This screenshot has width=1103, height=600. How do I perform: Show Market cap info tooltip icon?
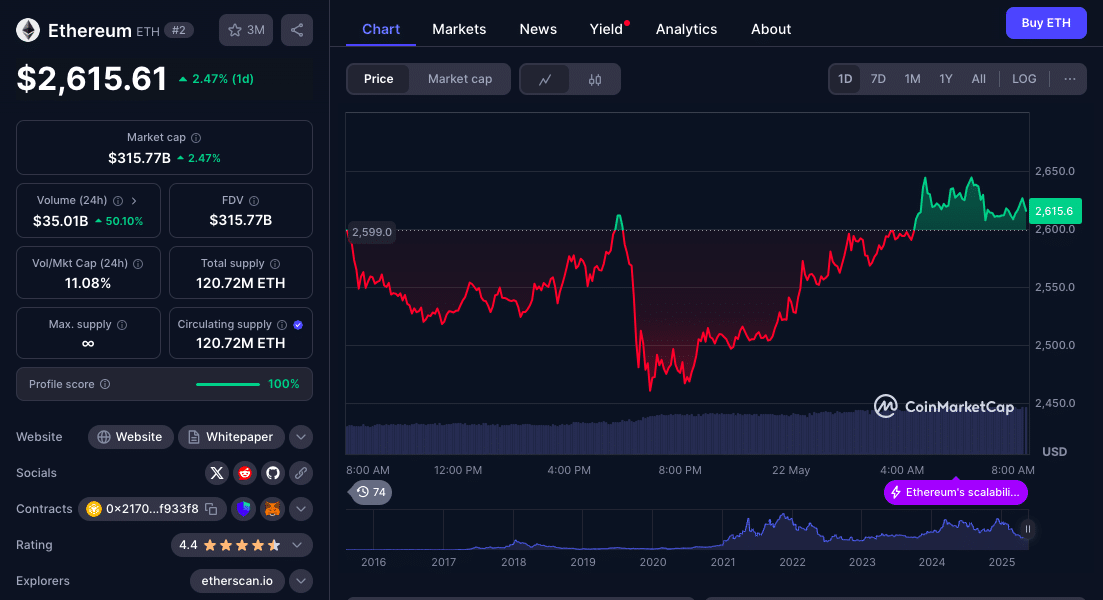point(196,138)
